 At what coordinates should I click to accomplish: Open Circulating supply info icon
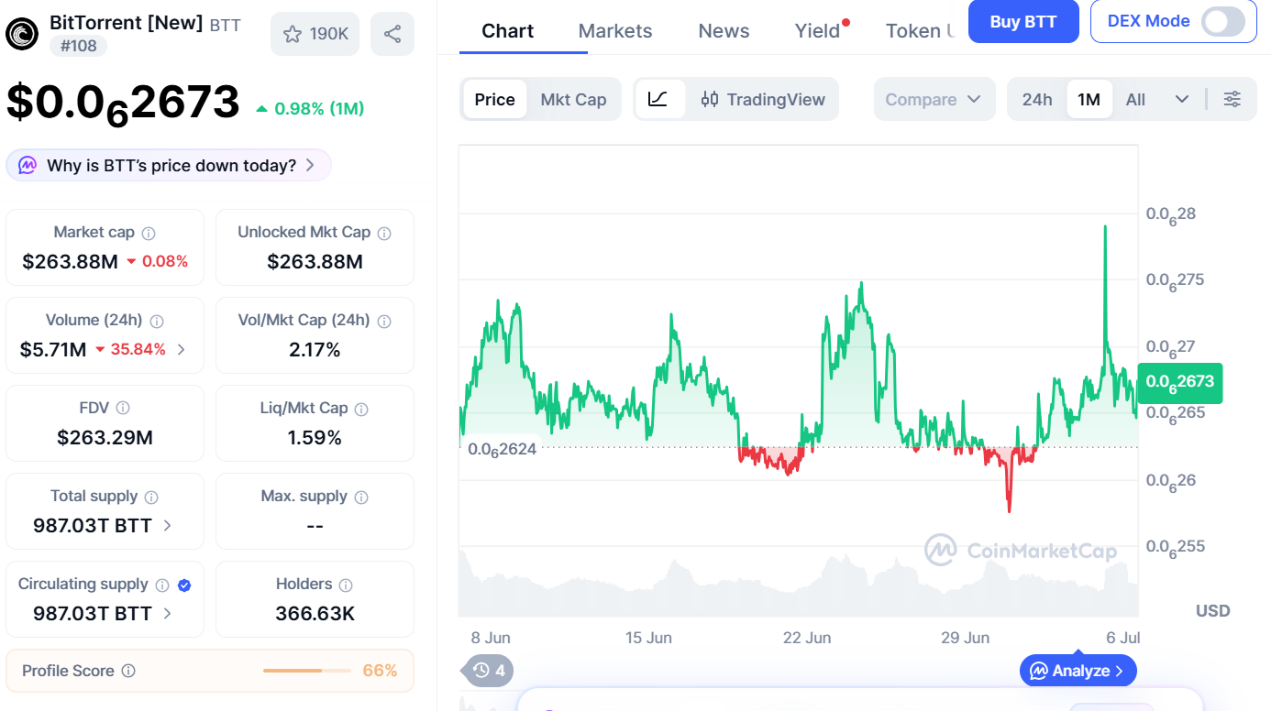pyautogui.click(x=162, y=585)
